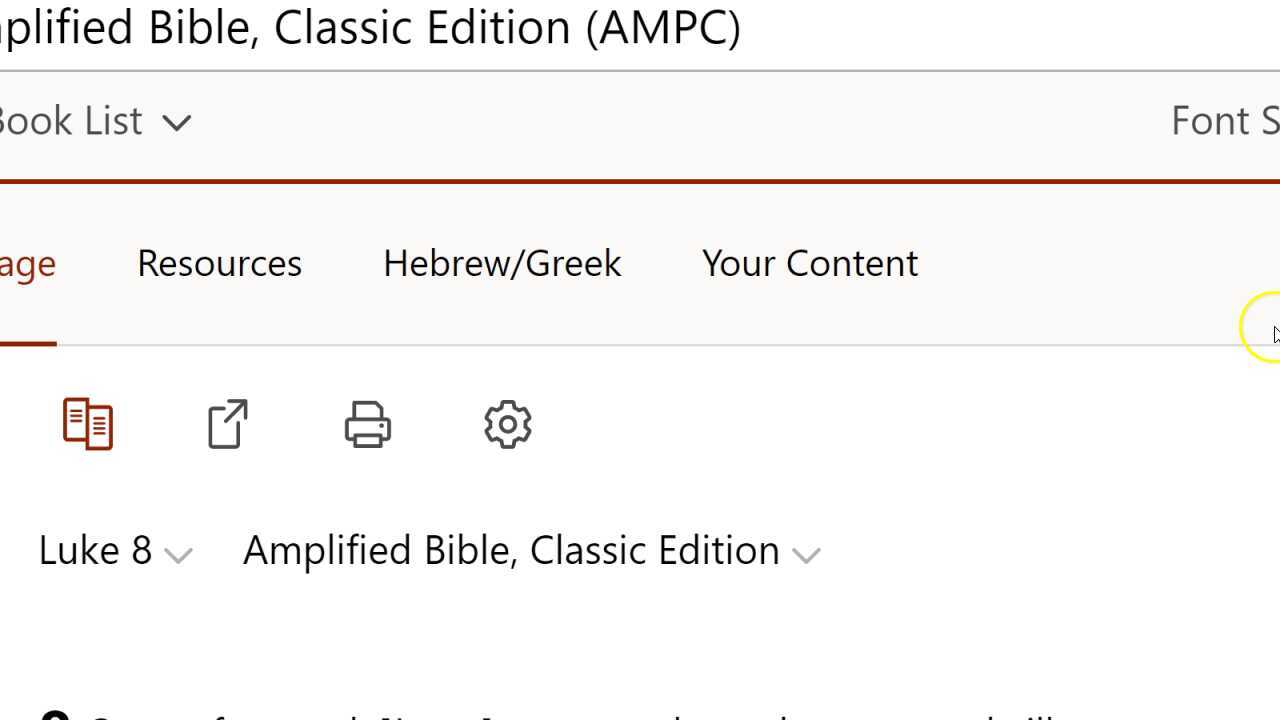Switch to the Hebrew/Greek tab
1280x720 pixels.
click(x=502, y=263)
